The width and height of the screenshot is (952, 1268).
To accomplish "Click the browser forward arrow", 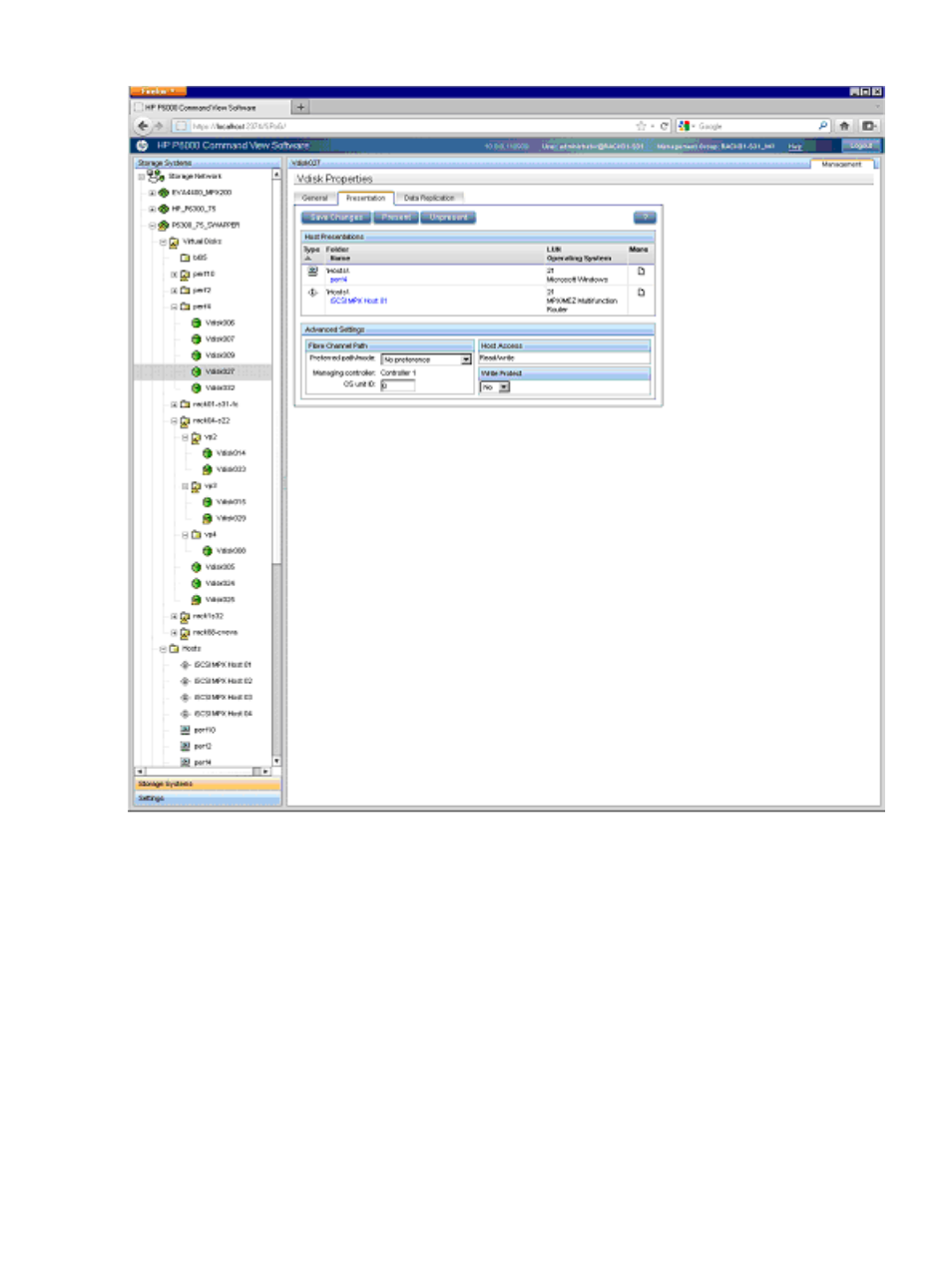I will tap(158, 126).
